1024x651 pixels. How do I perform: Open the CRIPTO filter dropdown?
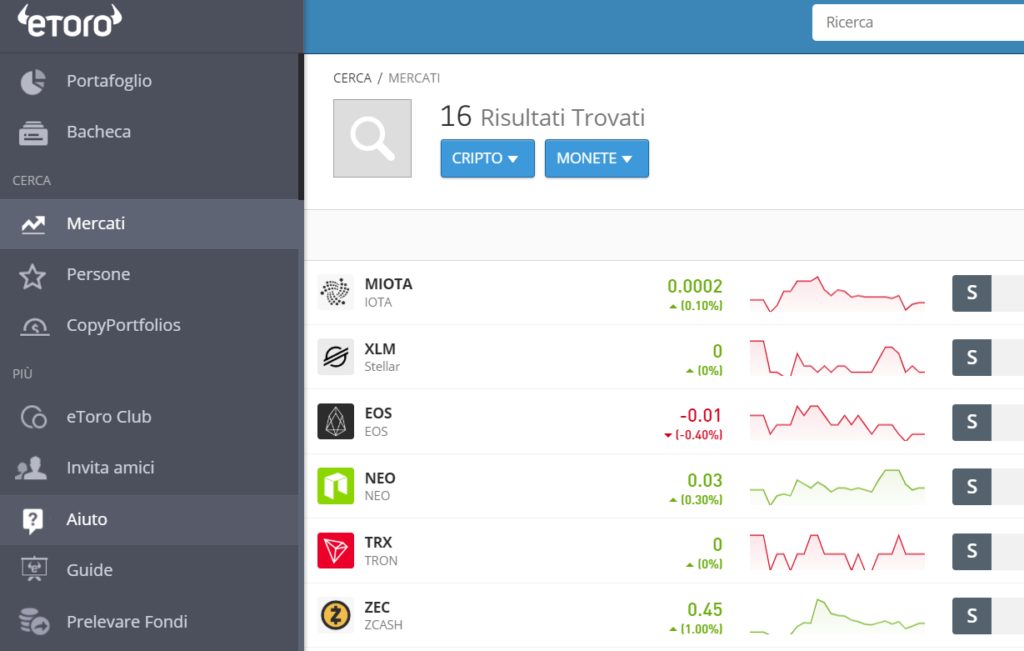[487, 158]
